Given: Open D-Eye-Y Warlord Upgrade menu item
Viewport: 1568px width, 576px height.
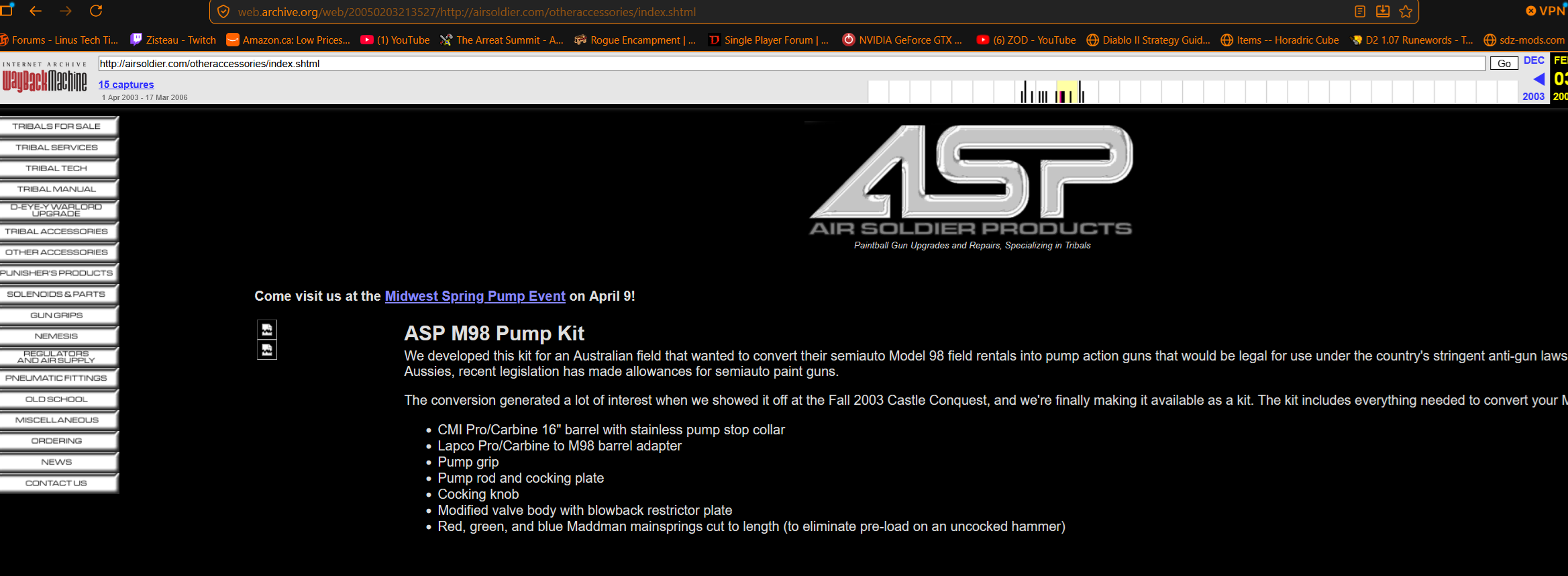Looking at the screenshot, I should [x=59, y=210].
